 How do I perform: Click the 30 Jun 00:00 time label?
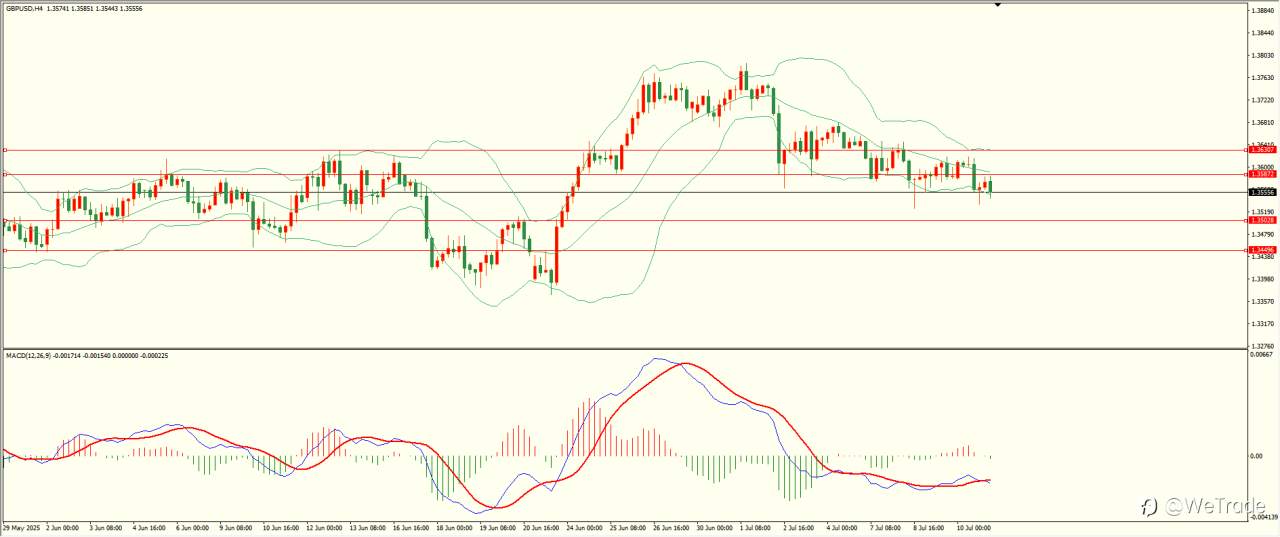coord(716,526)
